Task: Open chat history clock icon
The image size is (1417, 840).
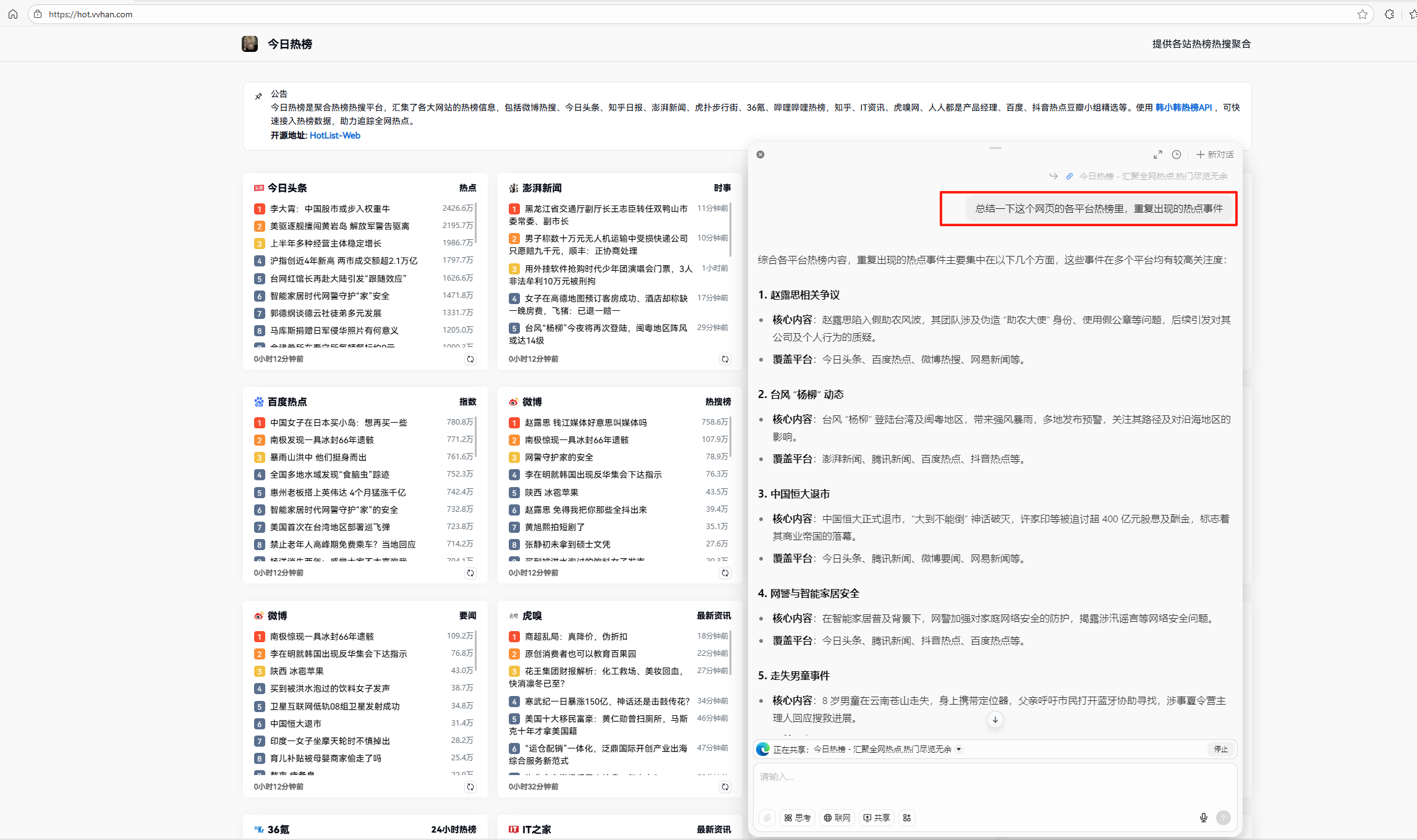Action: [1177, 155]
